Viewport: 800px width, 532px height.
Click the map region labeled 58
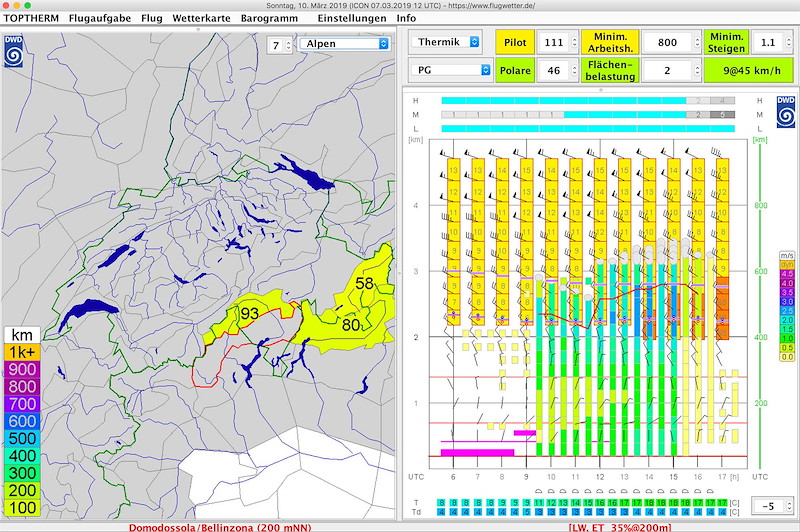[364, 283]
